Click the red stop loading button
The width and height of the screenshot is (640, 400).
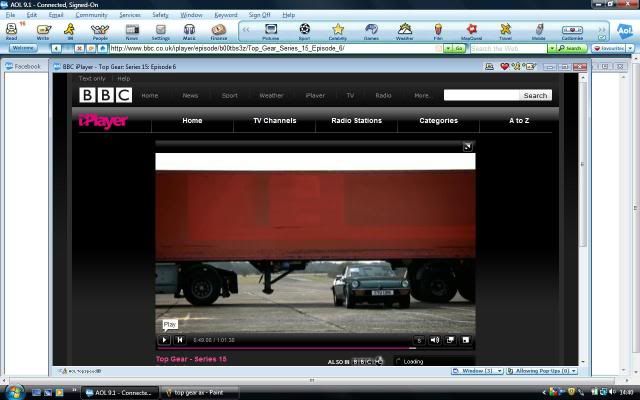pyautogui.click(x=79, y=49)
